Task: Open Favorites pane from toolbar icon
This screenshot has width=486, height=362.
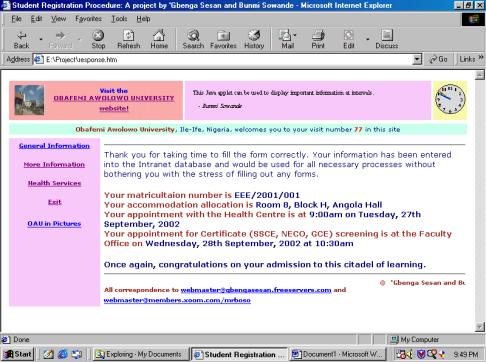Action: [x=223, y=39]
